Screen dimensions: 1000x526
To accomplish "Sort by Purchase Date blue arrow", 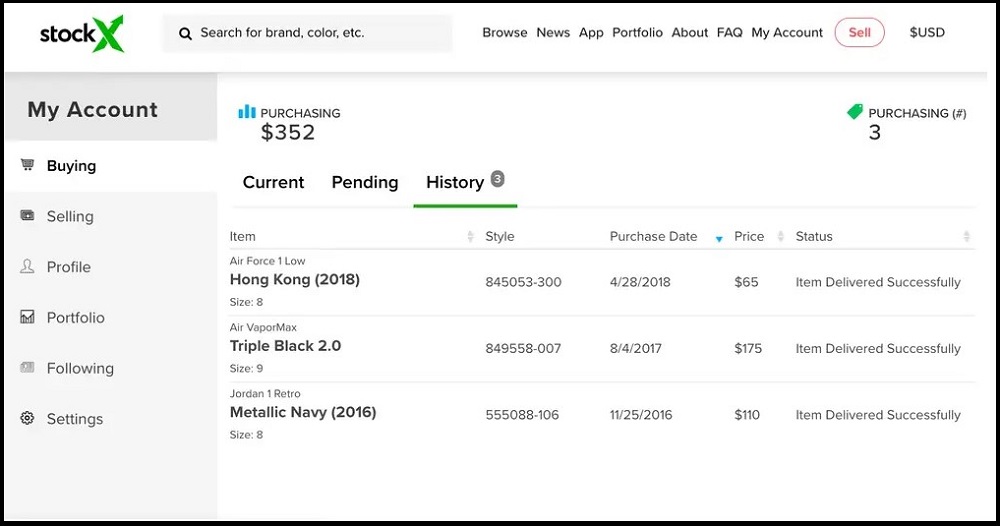I will [x=719, y=239].
